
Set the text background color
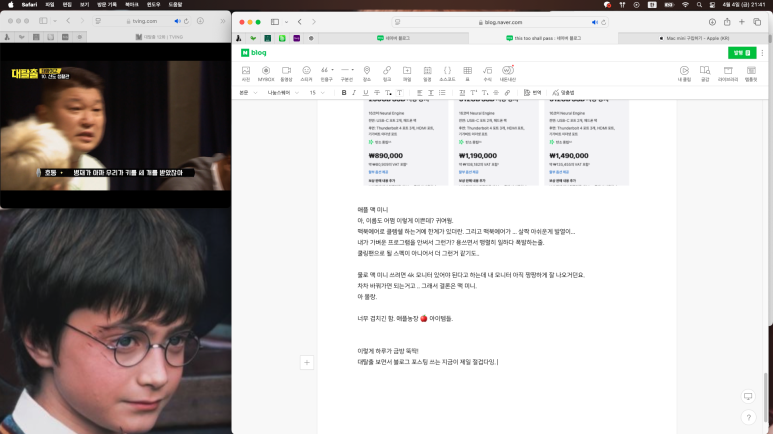tap(400, 93)
